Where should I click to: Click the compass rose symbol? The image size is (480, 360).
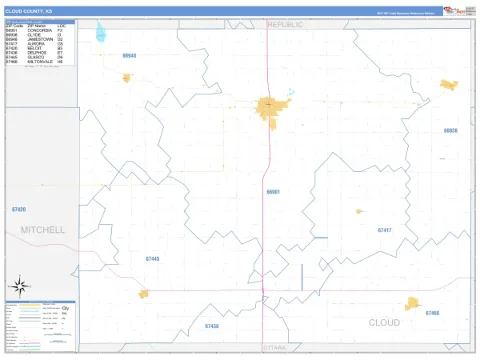20,286
